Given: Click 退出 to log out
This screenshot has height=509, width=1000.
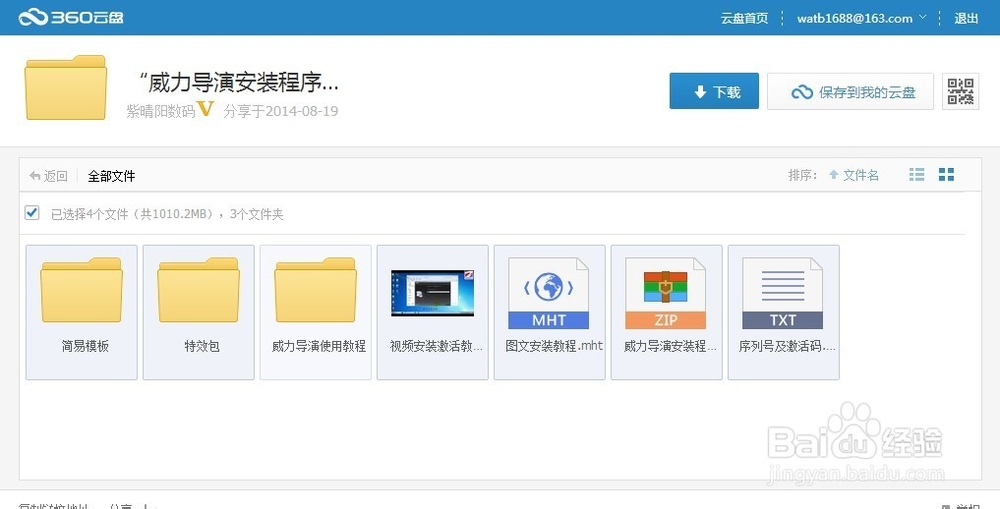Looking at the screenshot, I should coord(966,18).
